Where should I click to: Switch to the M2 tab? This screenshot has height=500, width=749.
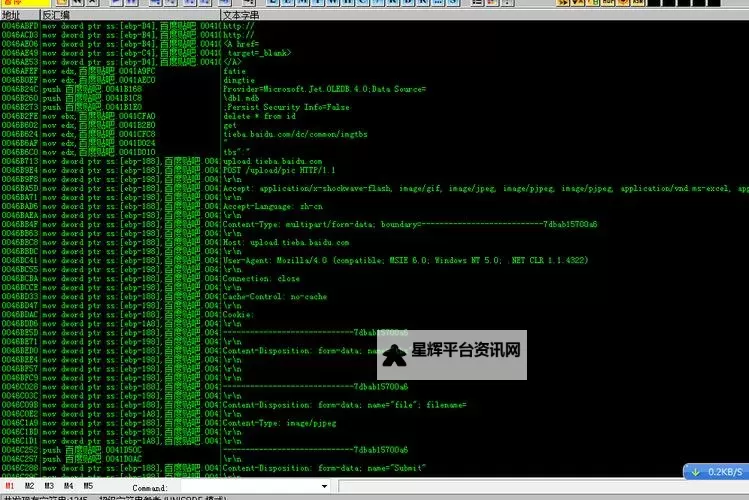pyautogui.click(x=29, y=486)
